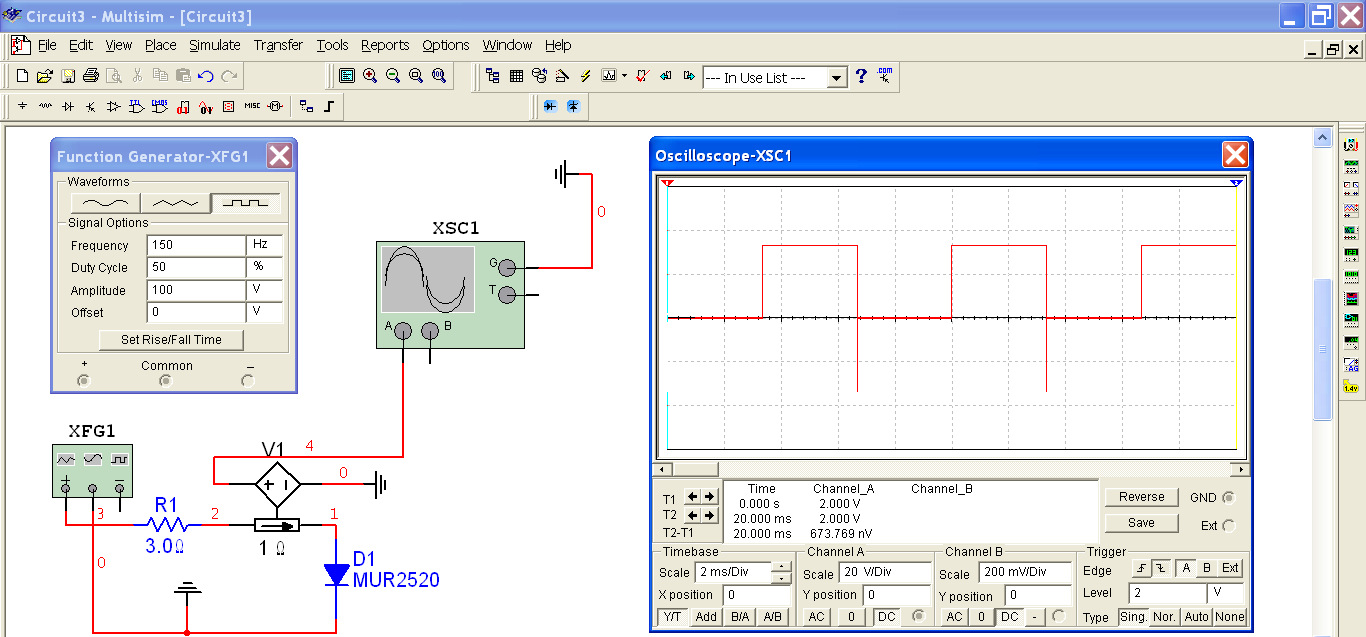Open the Diodes component group icon
This screenshot has height=637, width=1366.
coord(68,106)
